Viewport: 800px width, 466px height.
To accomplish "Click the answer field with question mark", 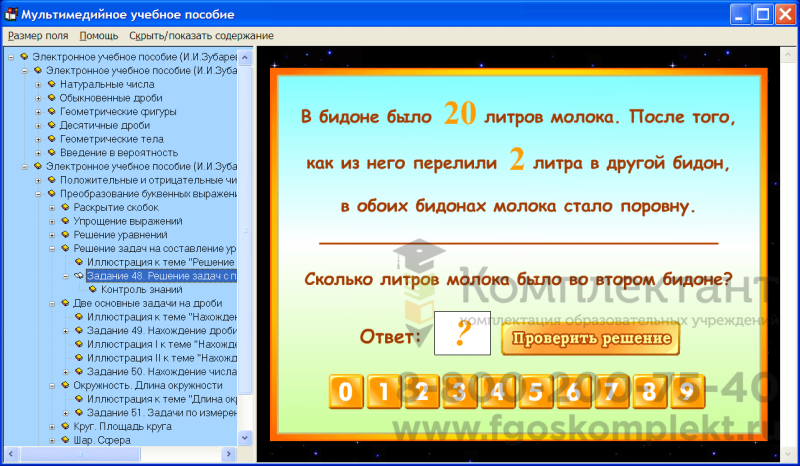I will tap(462, 333).
